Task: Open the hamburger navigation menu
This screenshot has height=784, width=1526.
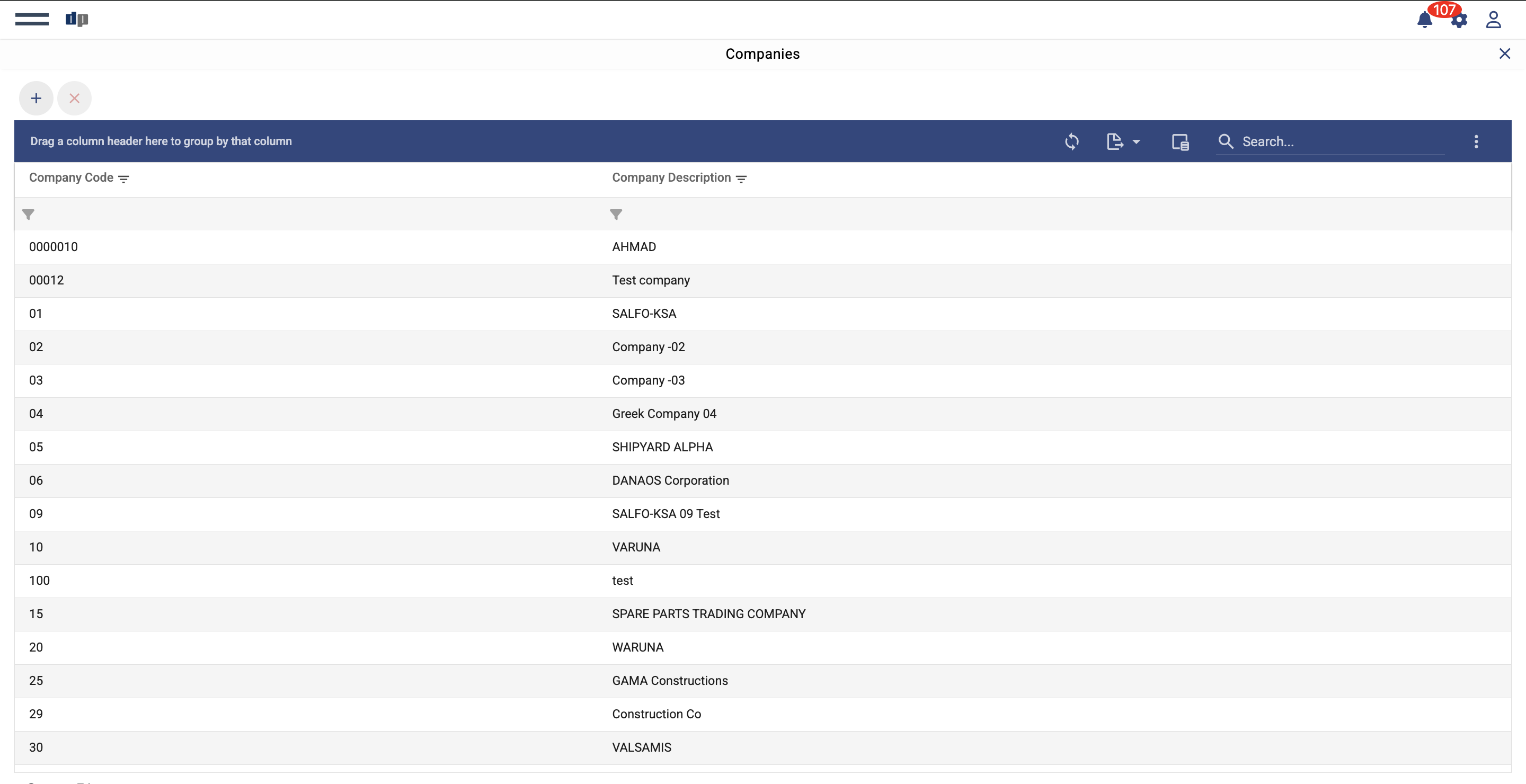Action: pos(32,20)
